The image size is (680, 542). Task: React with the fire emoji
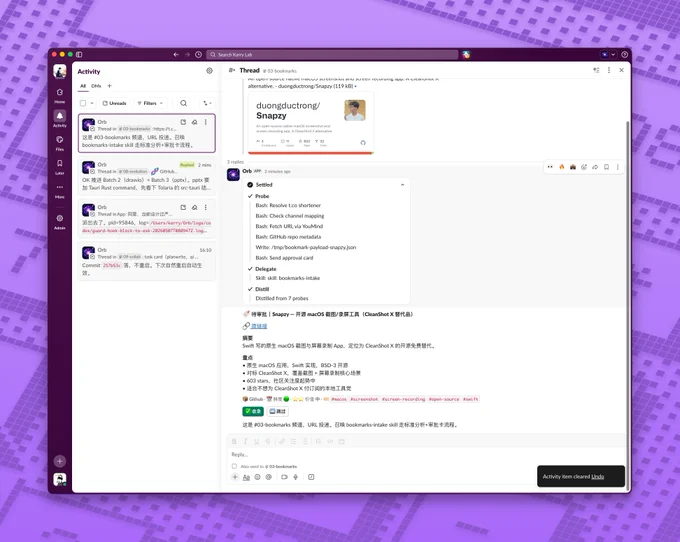(562, 167)
